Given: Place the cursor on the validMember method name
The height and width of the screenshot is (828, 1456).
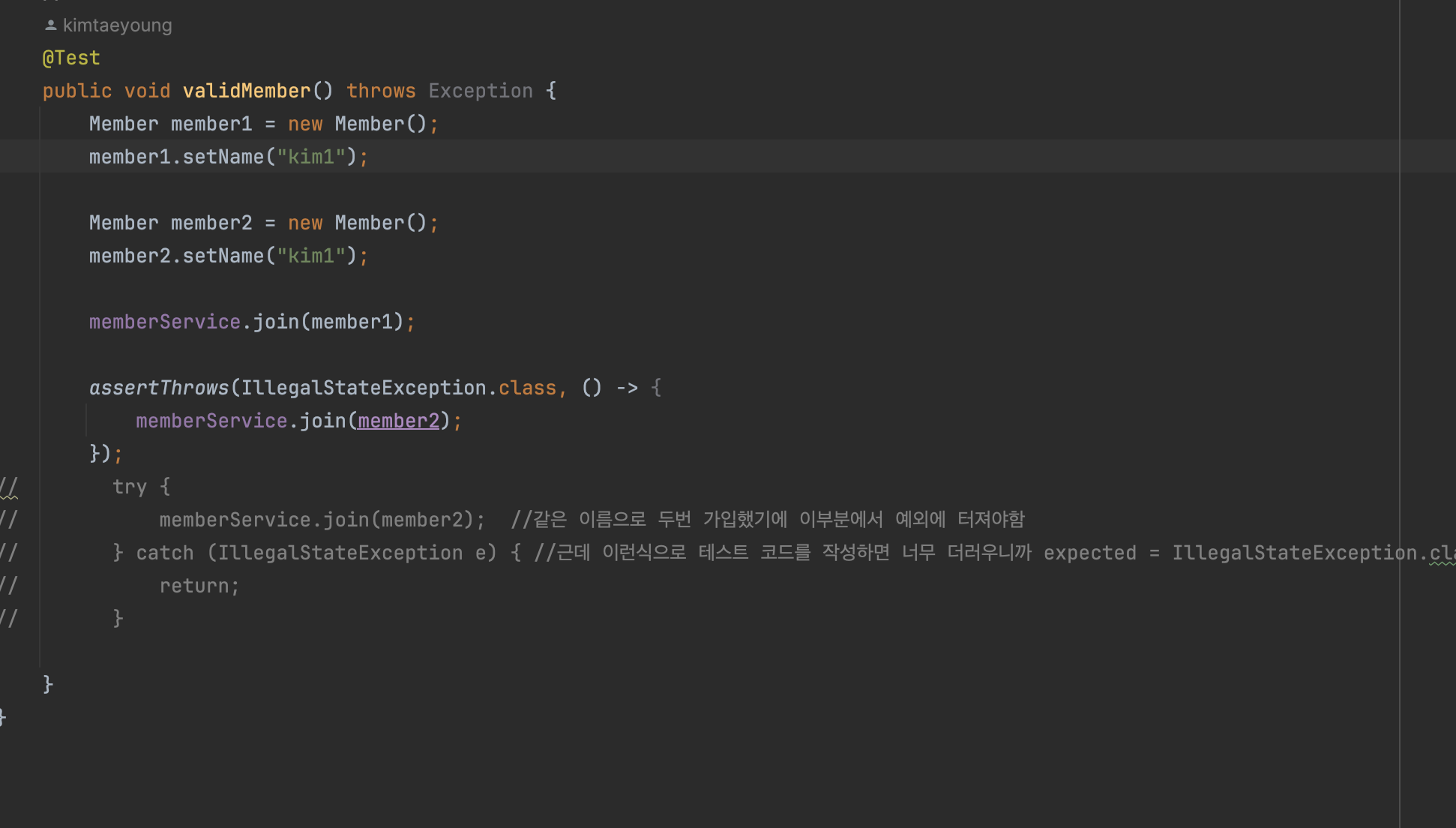Looking at the screenshot, I should [246, 91].
